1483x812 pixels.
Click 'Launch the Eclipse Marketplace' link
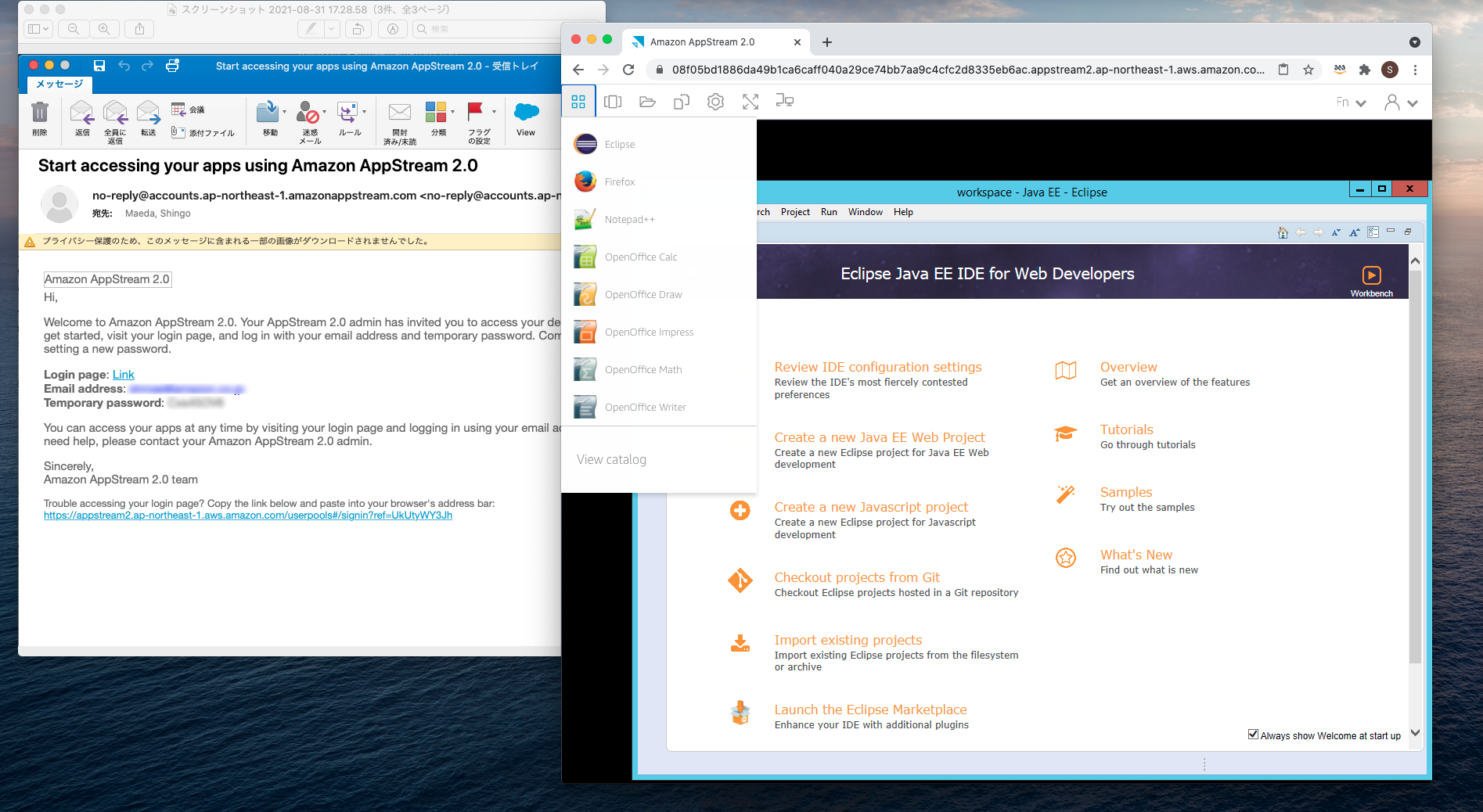[870, 710]
